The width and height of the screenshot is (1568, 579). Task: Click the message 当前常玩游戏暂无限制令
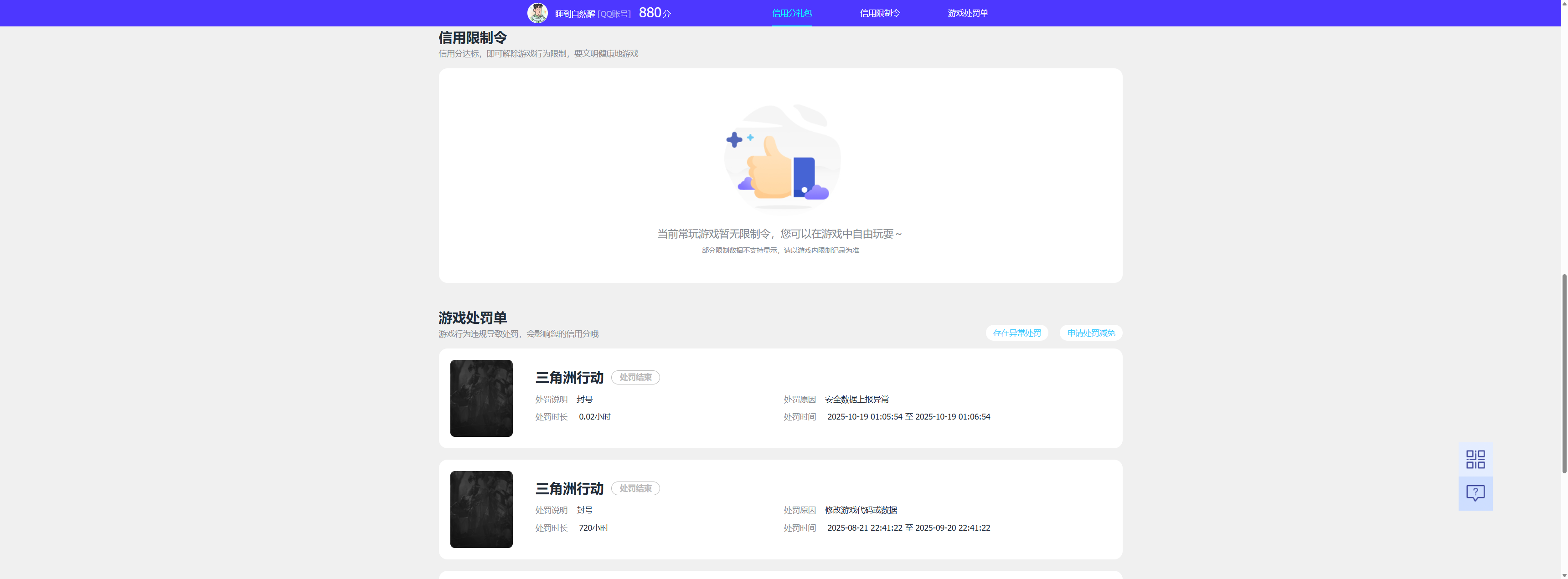pyautogui.click(x=780, y=234)
